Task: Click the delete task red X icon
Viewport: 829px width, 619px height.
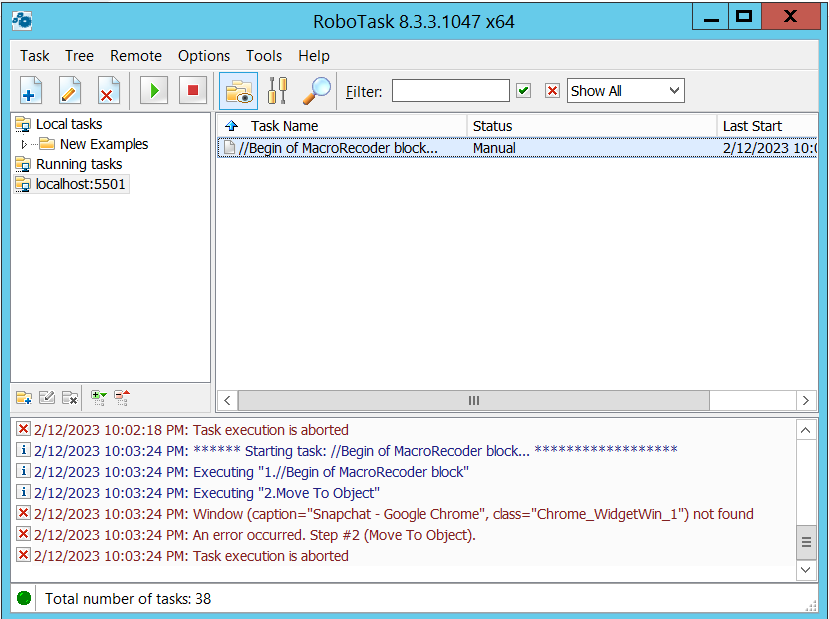Action: pyautogui.click(x=107, y=91)
